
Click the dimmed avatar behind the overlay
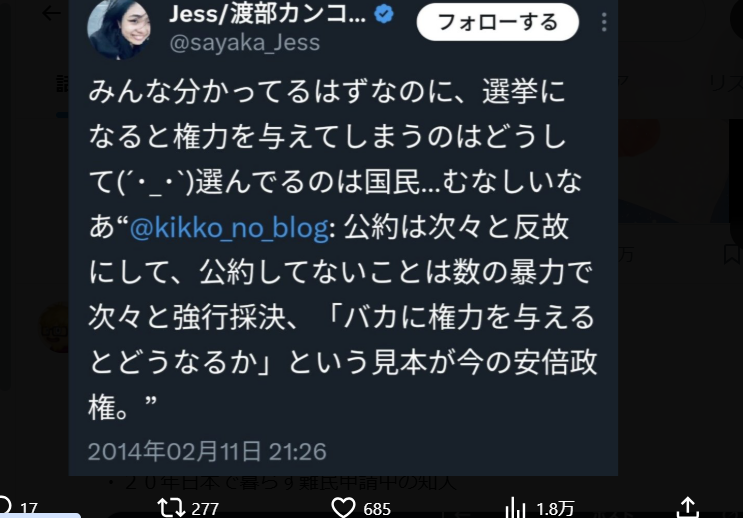(x=54, y=329)
